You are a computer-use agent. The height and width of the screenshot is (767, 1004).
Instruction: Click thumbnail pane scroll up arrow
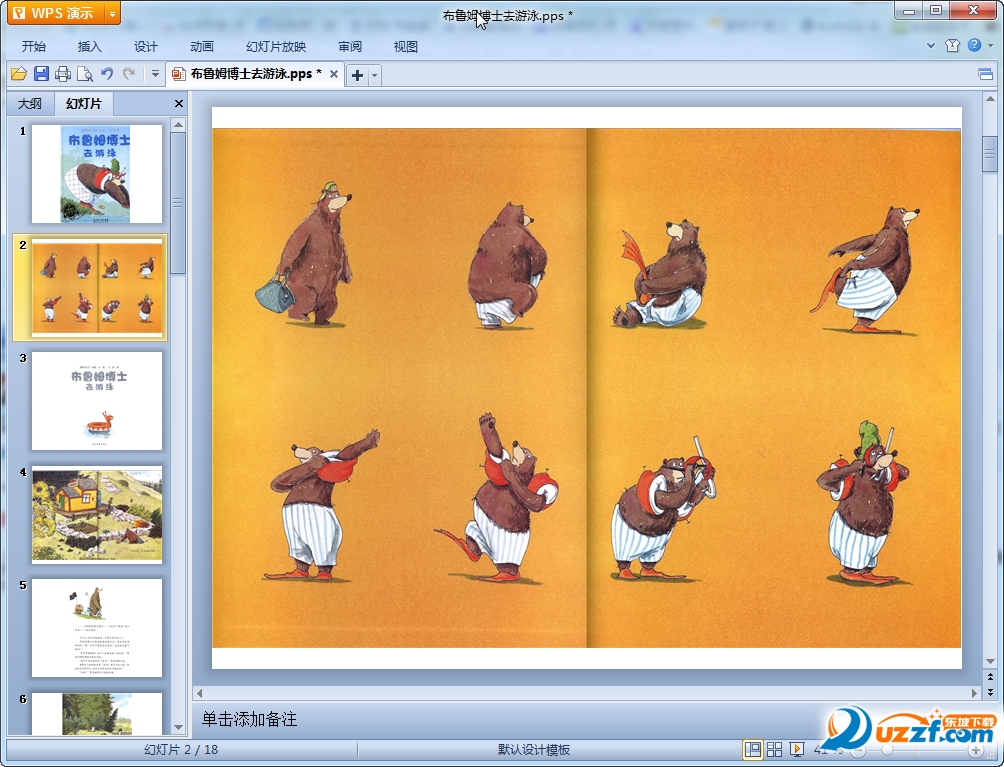[x=179, y=124]
